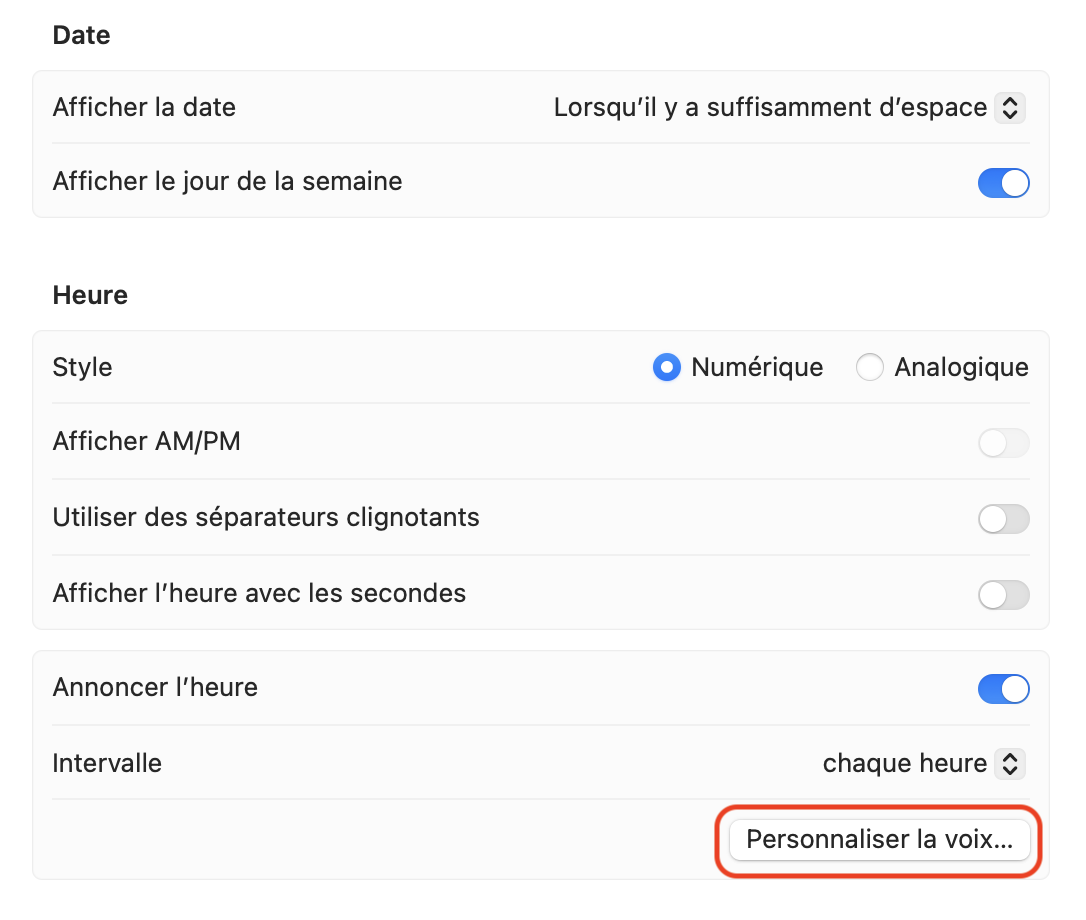Click the "Heure" section heading
The width and height of the screenshot is (1086, 920).
[90, 296]
